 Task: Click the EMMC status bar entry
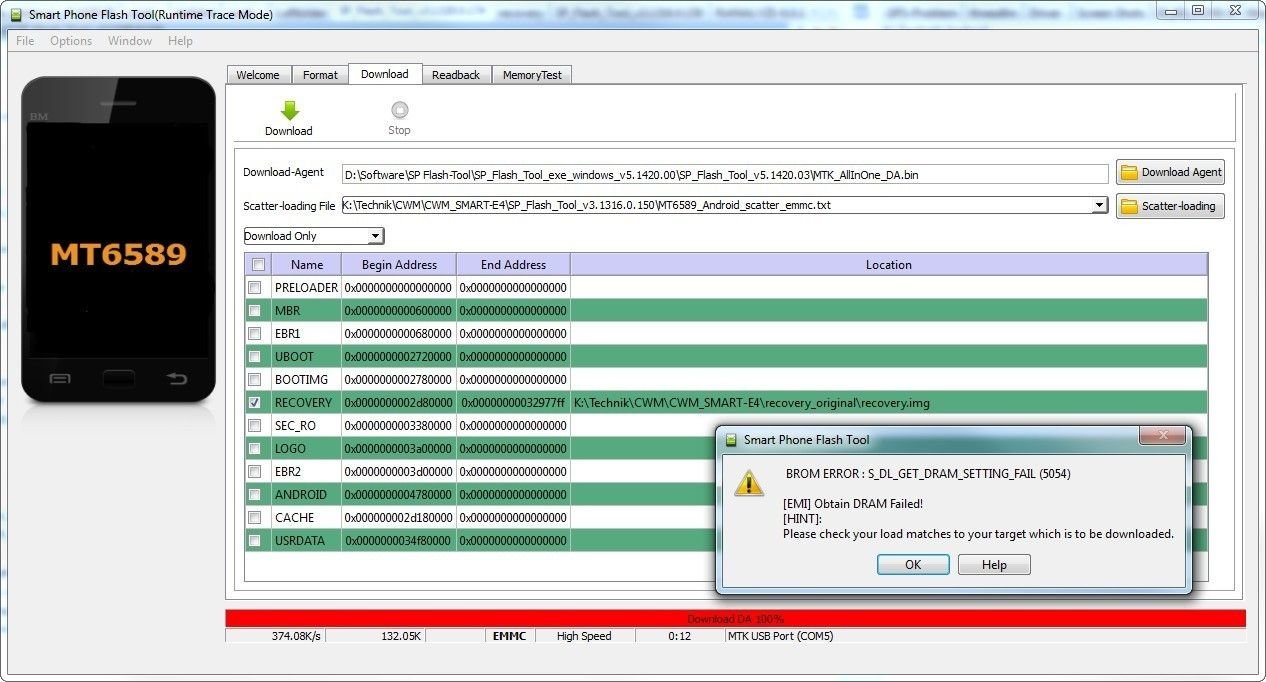click(x=509, y=636)
